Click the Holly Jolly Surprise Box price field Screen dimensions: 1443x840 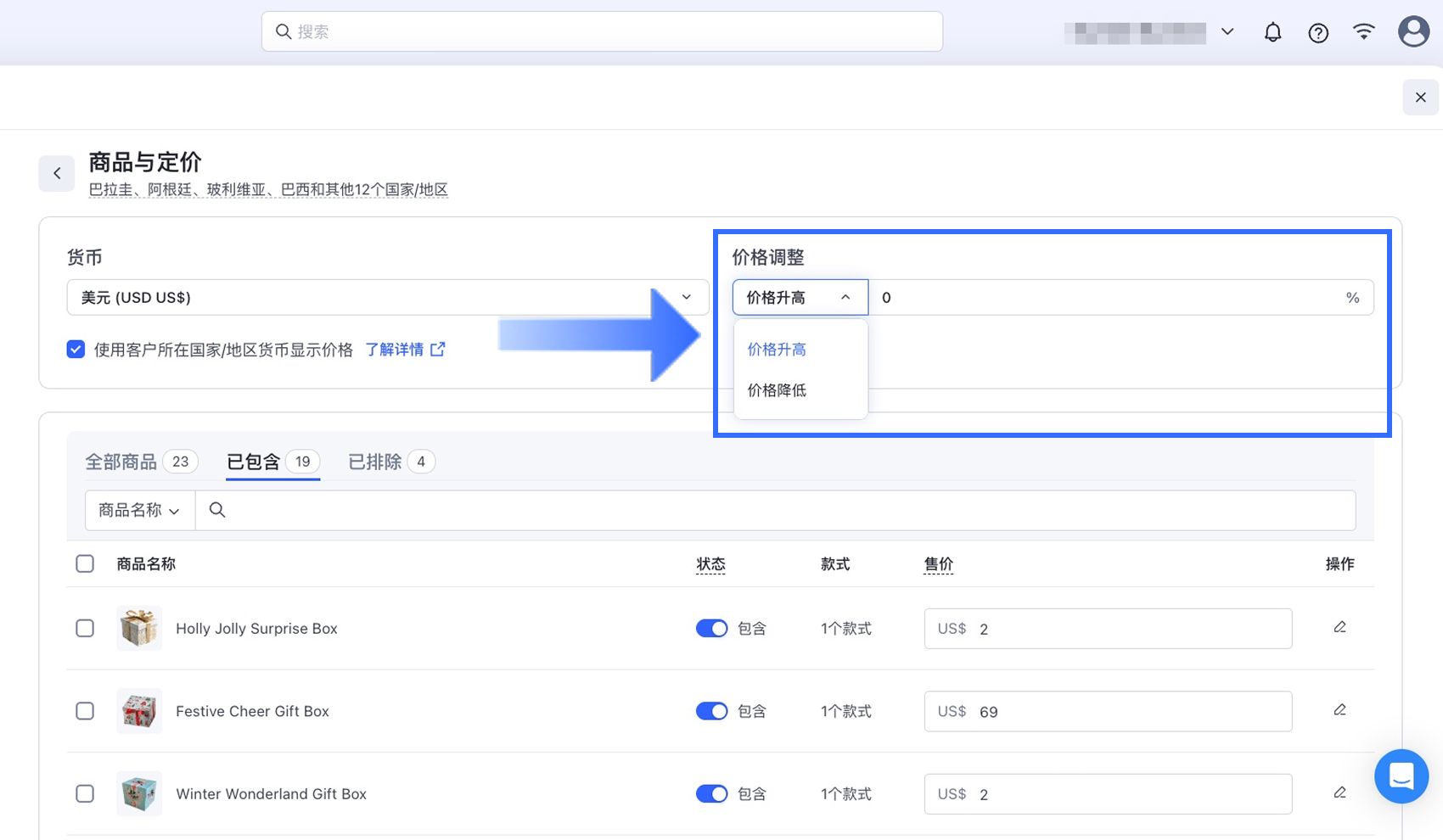click(x=1108, y=629)
